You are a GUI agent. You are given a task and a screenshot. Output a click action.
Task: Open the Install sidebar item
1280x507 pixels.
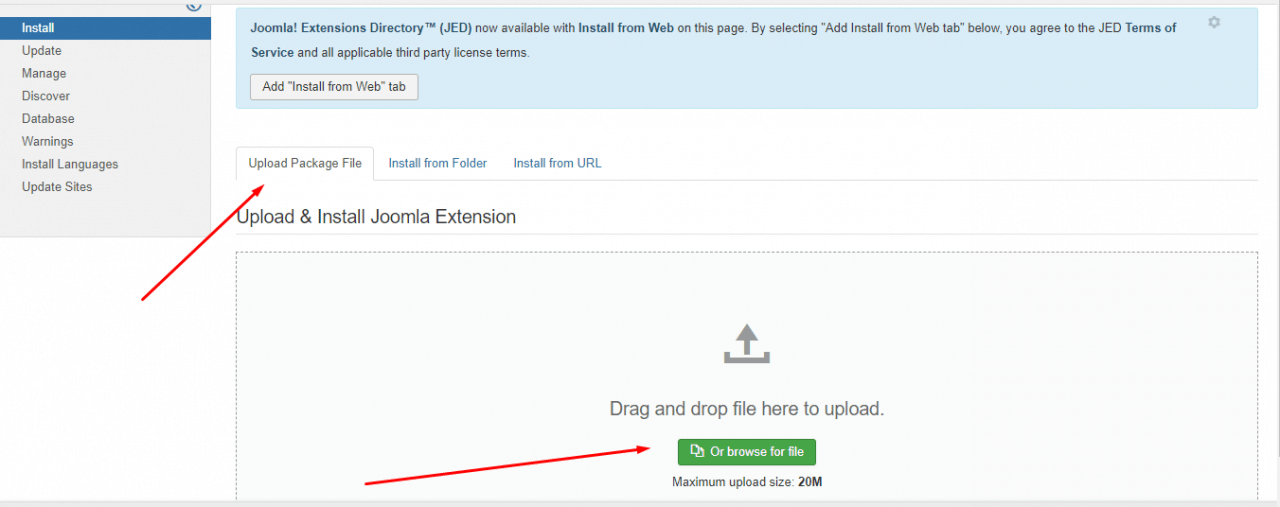(x=105, y=28)
